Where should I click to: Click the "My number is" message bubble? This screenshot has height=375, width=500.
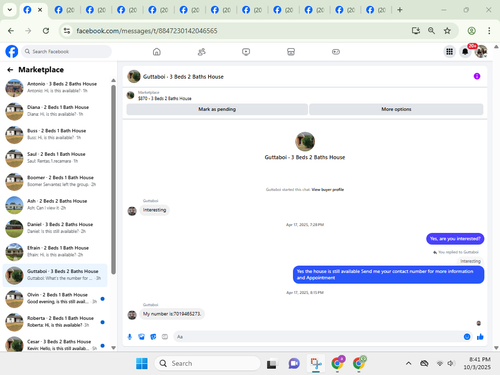pos(172,314)
